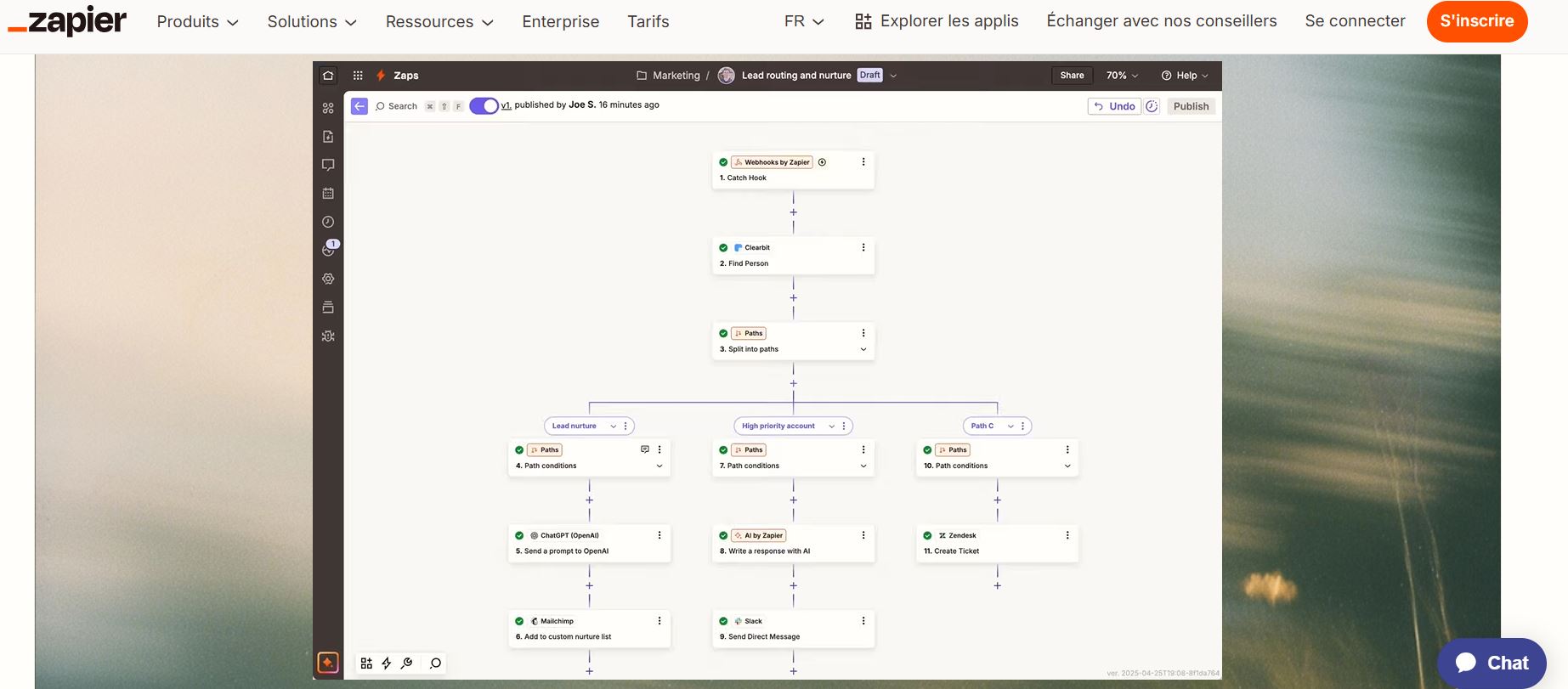1568x689 pixels.
Task: Click the add-app icon in bottom toolbar
Action: click(x=366, y=664)
